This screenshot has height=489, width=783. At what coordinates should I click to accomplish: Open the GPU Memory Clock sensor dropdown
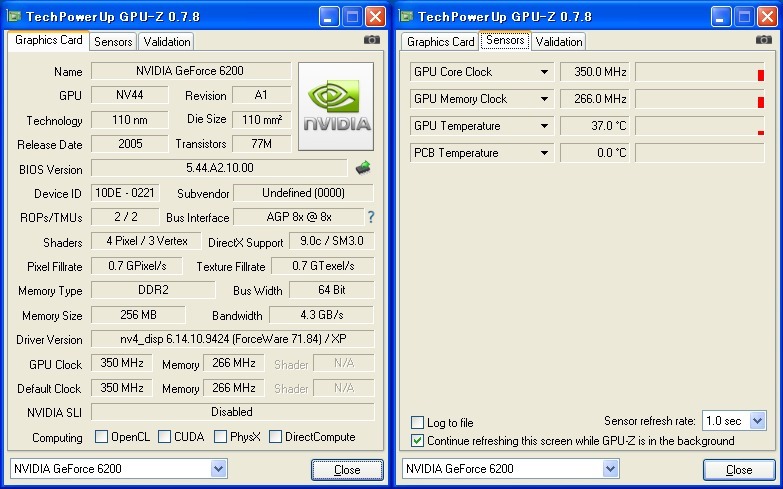point(544,99)
